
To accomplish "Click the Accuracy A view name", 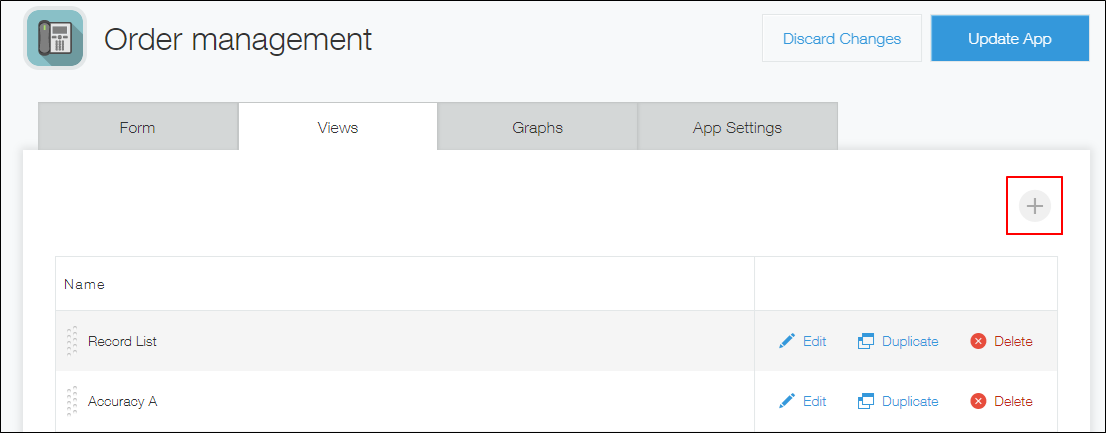I will click(x=122, y=401).
